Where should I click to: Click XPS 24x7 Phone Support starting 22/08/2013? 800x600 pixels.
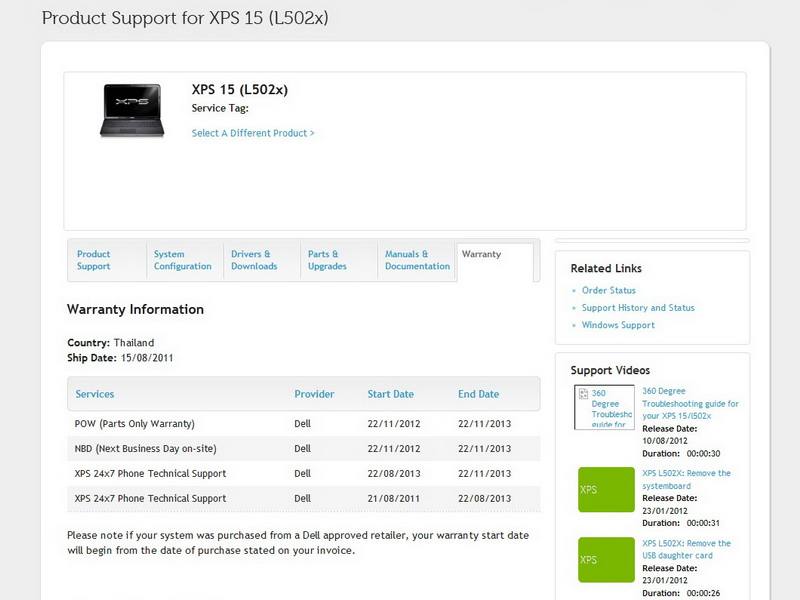click(304, 473)
